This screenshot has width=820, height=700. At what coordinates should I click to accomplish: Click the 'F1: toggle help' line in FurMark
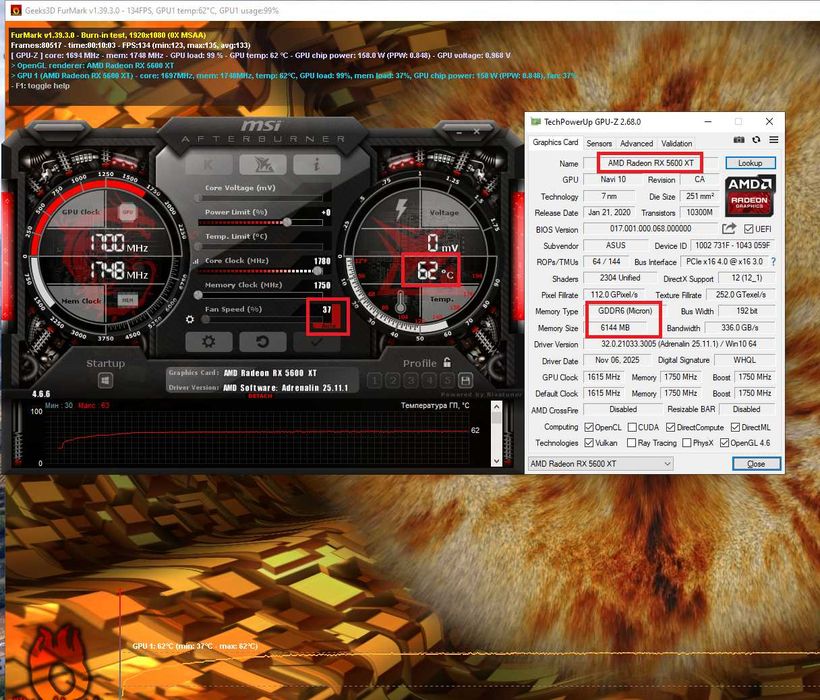(40, 86)
